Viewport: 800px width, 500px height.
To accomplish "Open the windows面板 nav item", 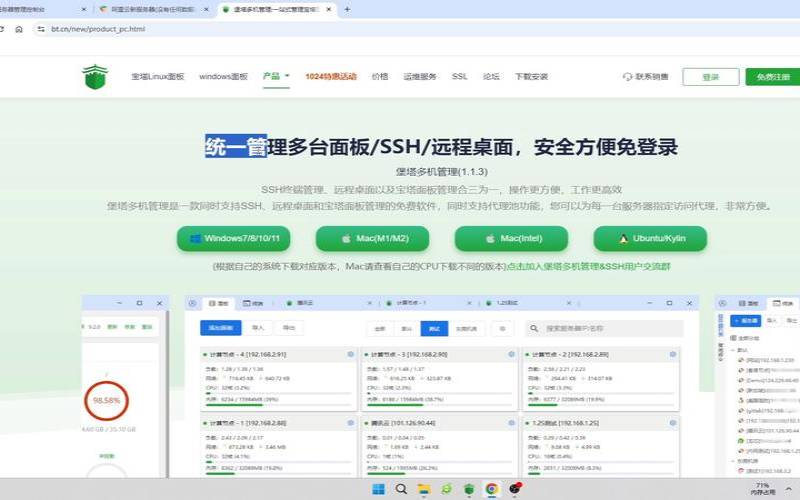I will (x=223, y=77).
